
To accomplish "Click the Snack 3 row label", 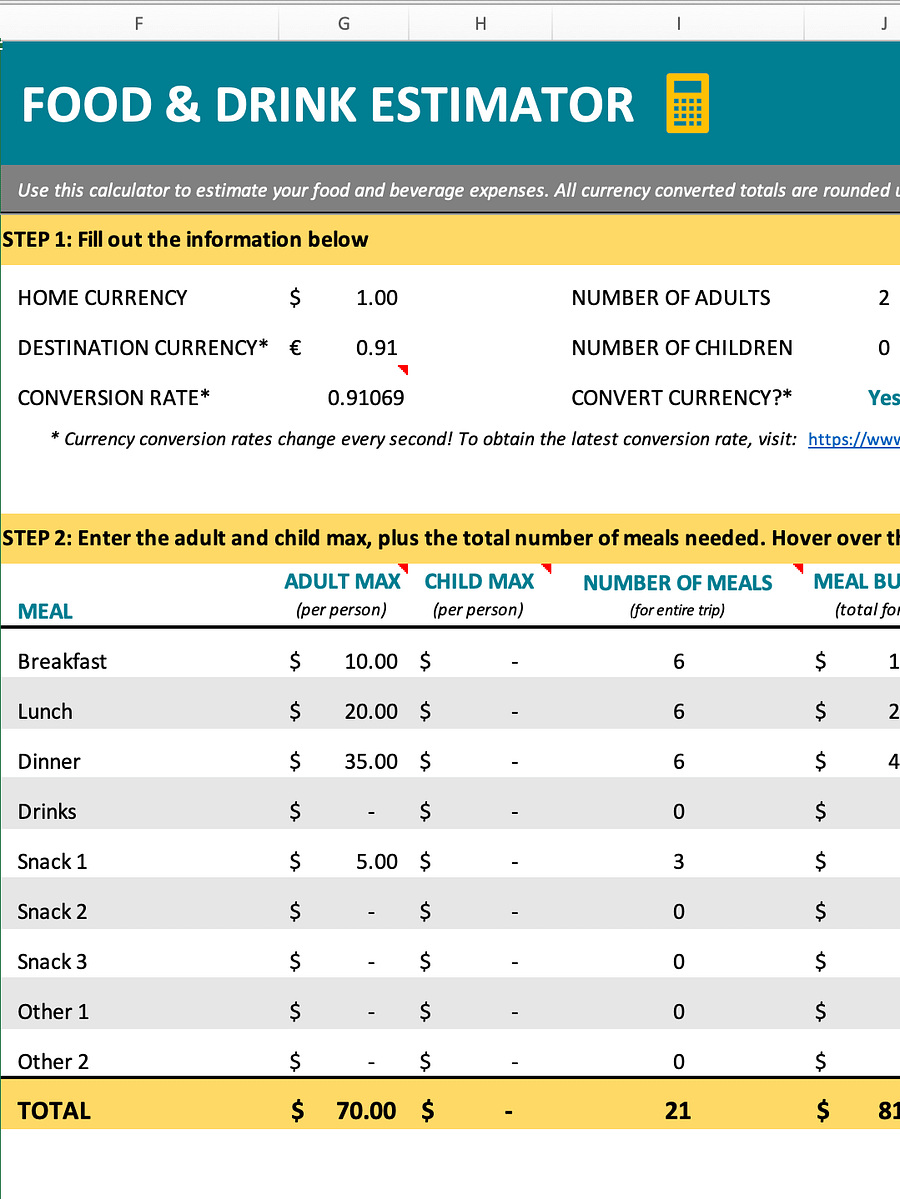I will pos(52,962).
